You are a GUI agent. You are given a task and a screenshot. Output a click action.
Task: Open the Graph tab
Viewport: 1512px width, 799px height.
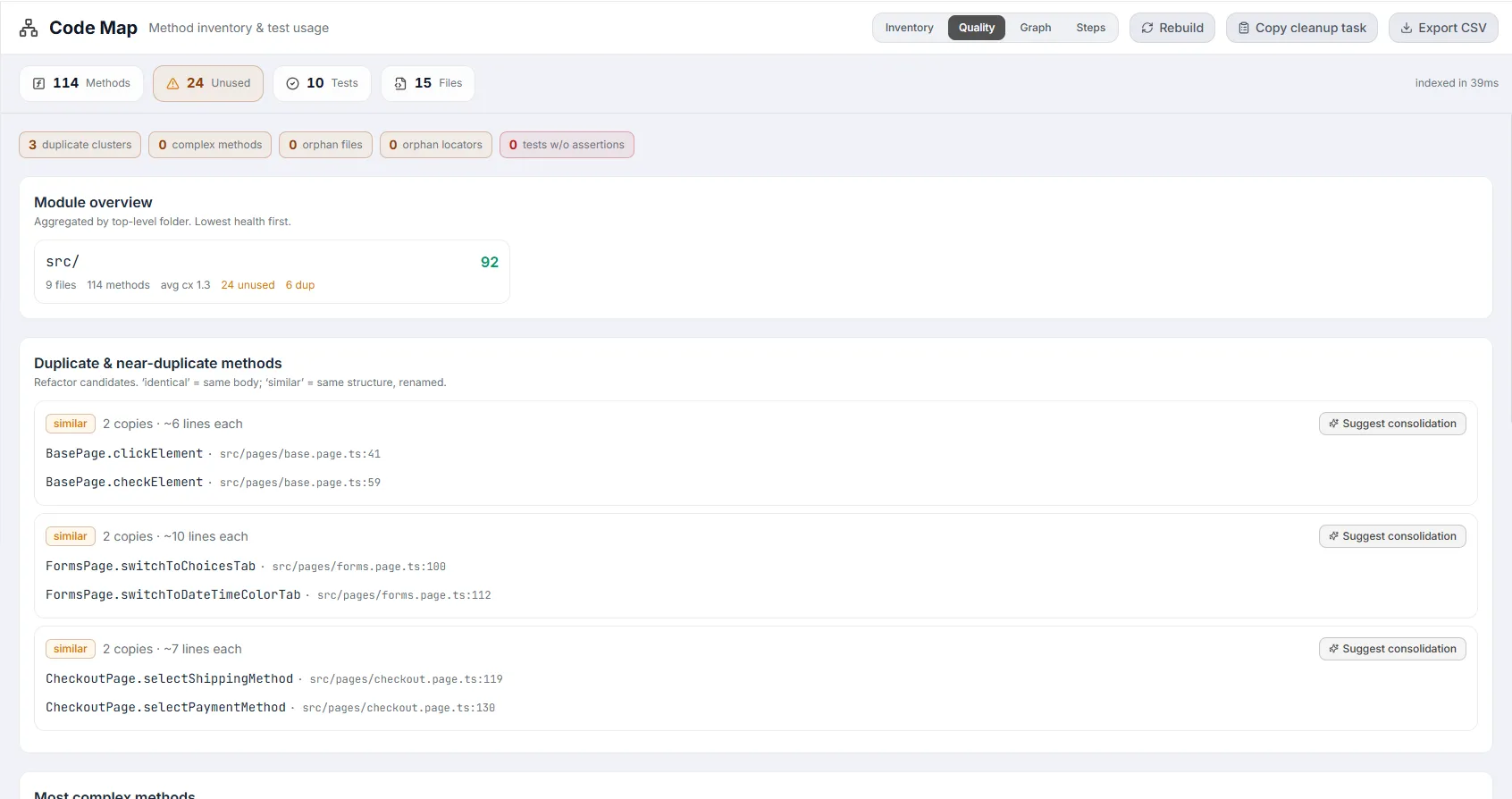point(1036,28)
